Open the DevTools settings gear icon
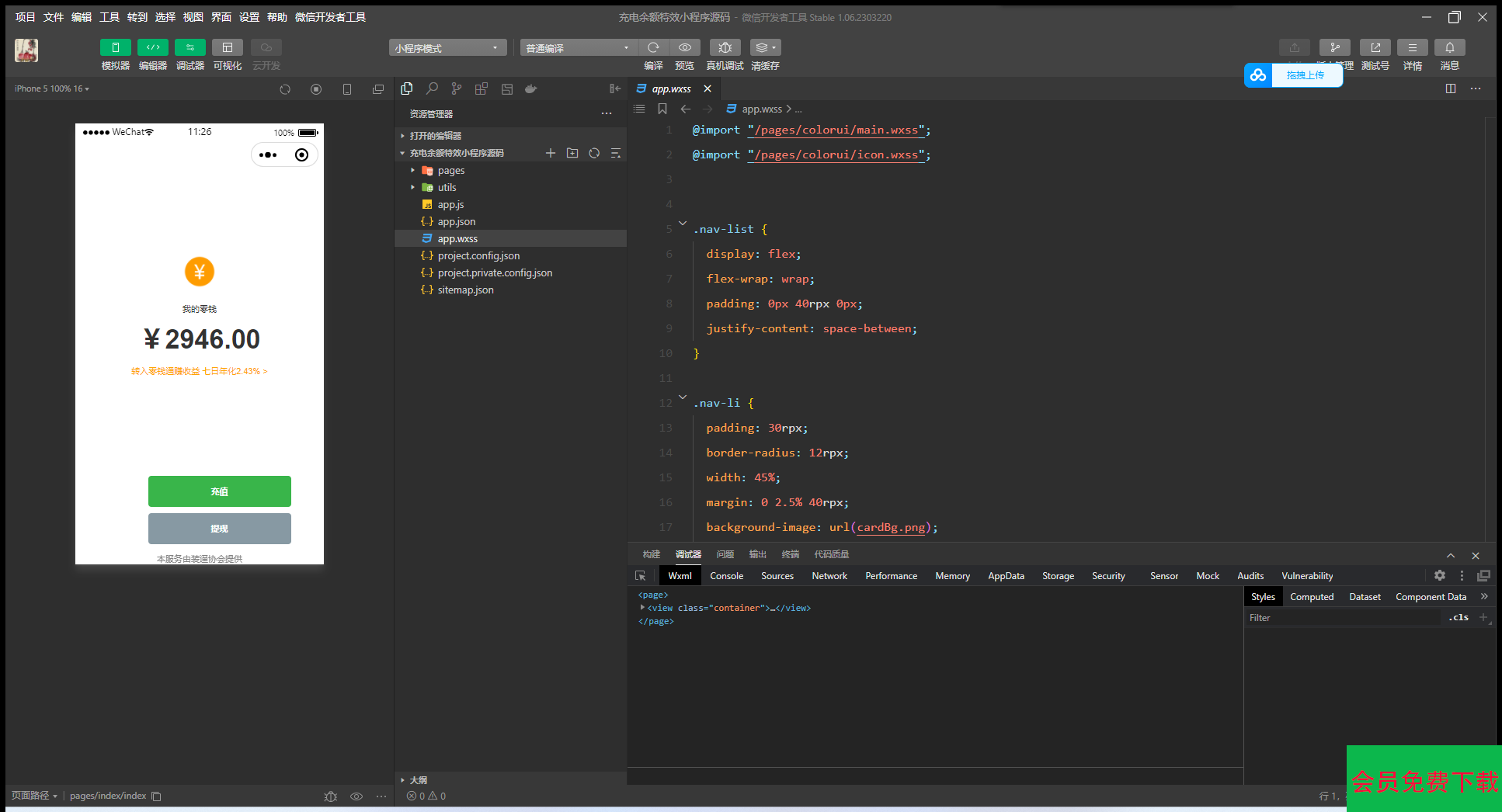 click(x=1439, y=576)
